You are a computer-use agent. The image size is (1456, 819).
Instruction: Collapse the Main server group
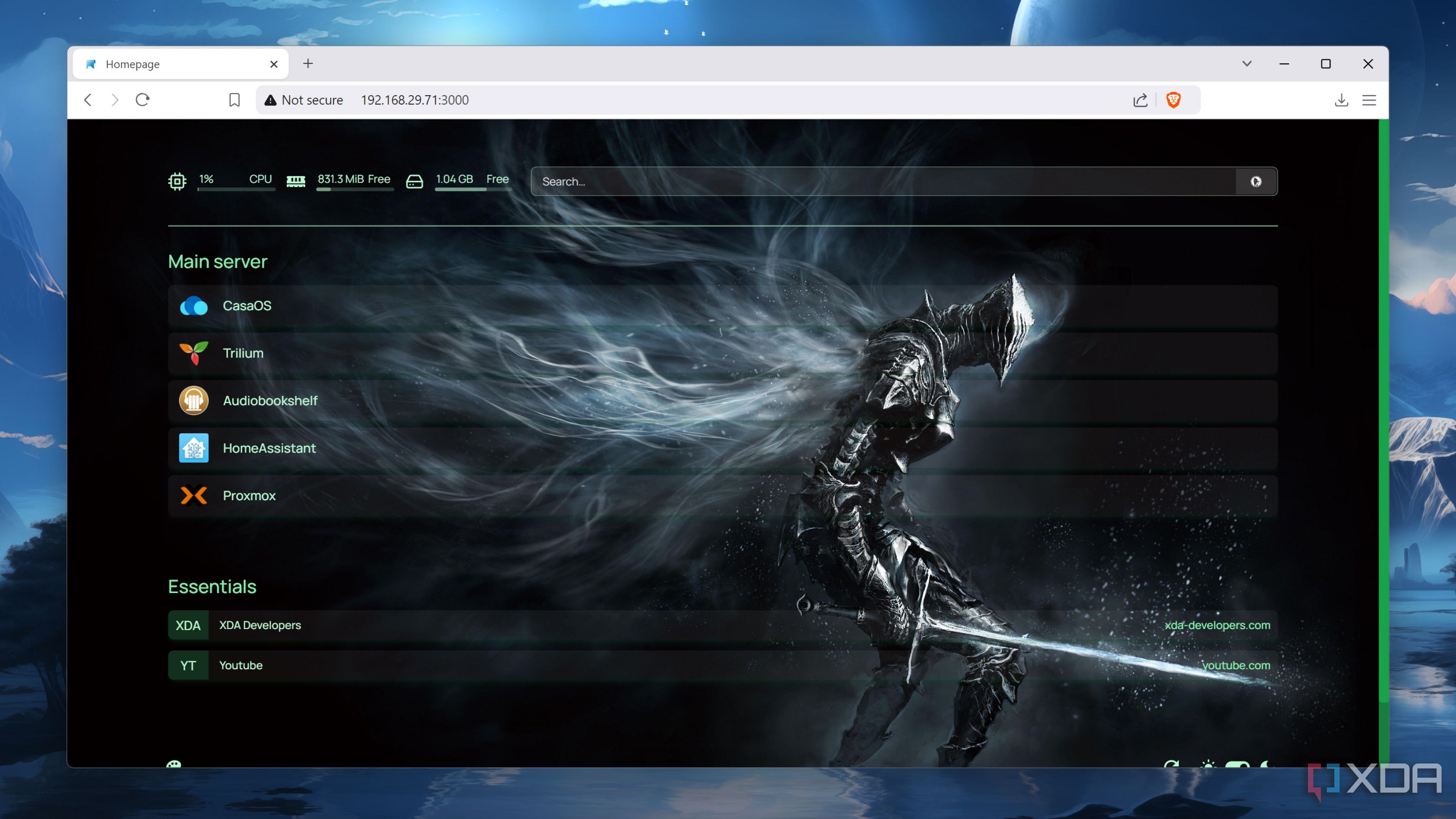click(218, 262)
